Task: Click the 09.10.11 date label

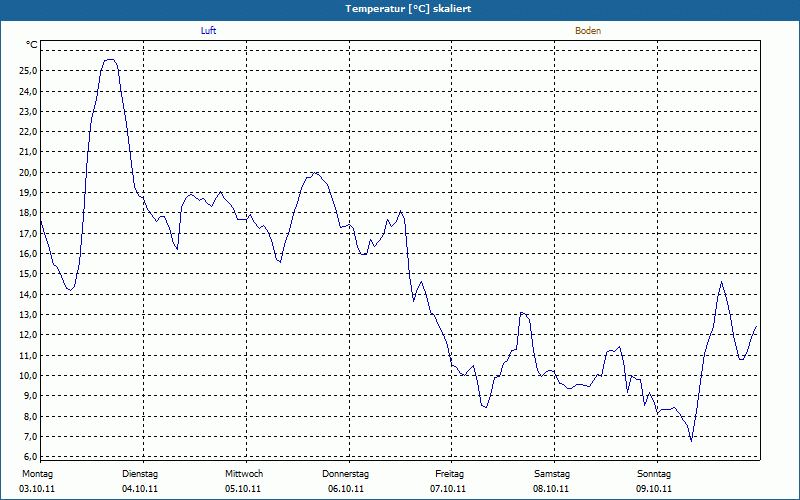Action: coord(654,489)
